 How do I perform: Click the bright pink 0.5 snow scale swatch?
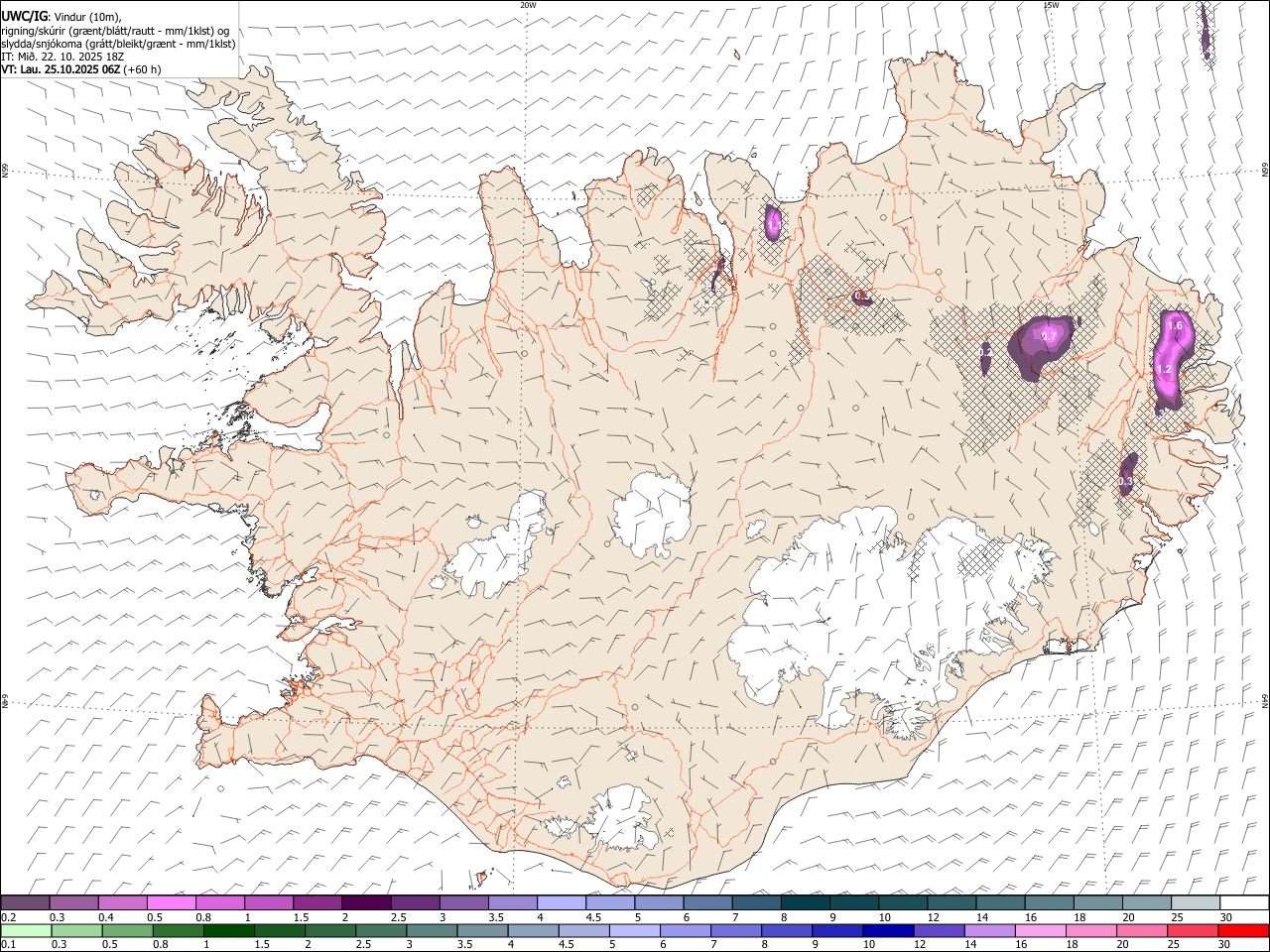point(171,902)
